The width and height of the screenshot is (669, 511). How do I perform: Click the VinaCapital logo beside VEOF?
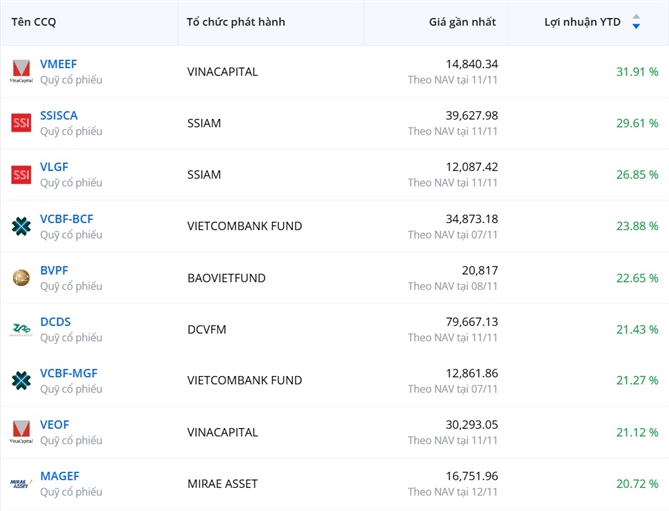click(x=20, y=432)
